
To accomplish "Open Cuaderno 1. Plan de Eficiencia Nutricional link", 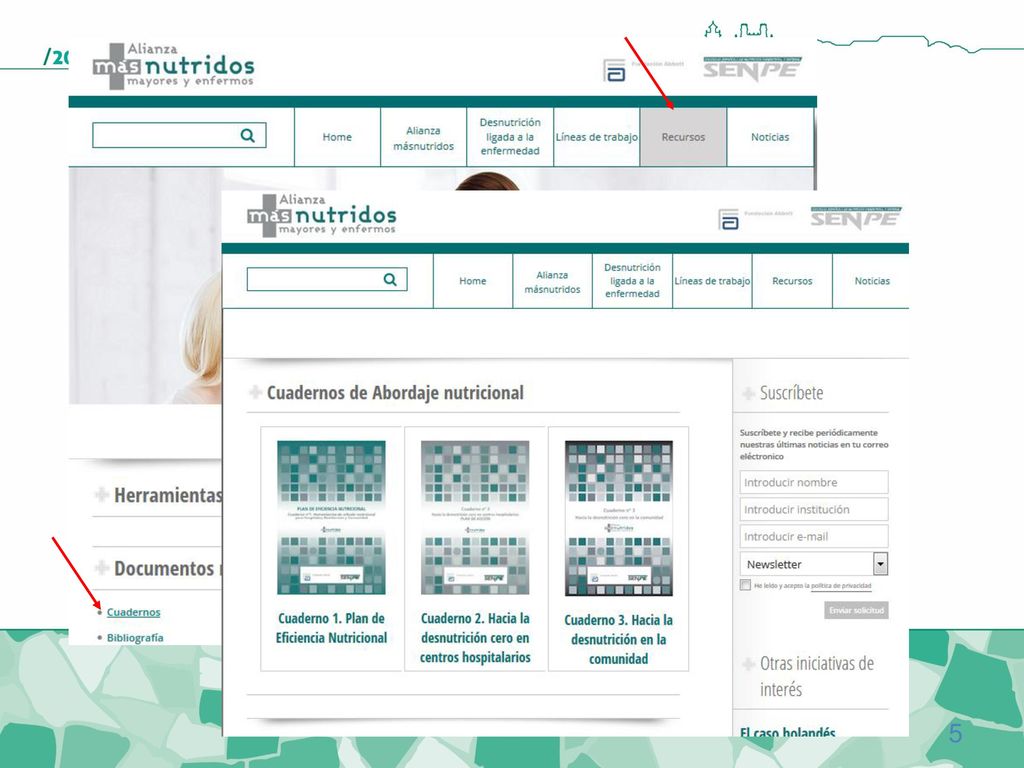I will coord(331,628).
